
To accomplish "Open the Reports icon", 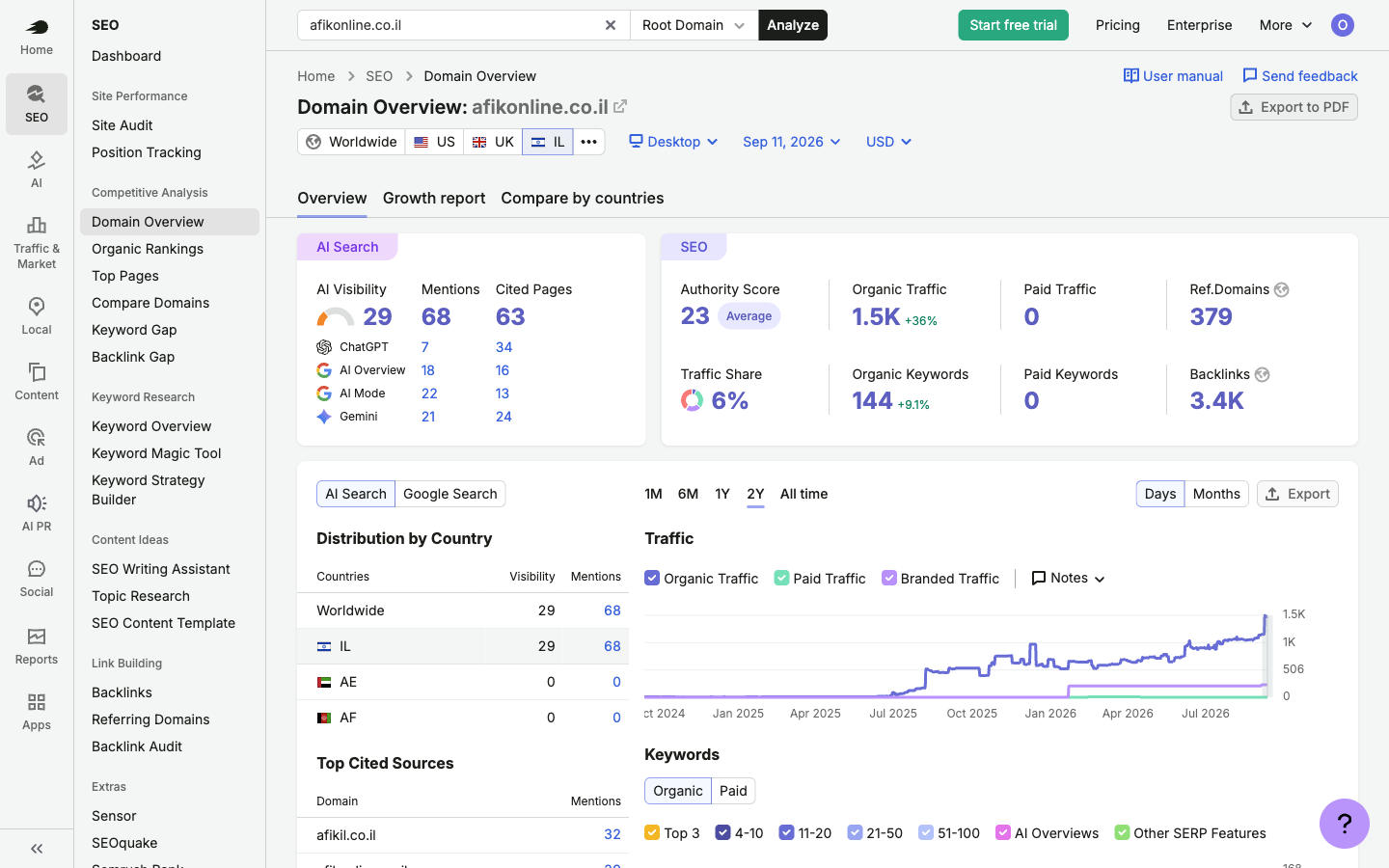I will [x=37, y=645].
